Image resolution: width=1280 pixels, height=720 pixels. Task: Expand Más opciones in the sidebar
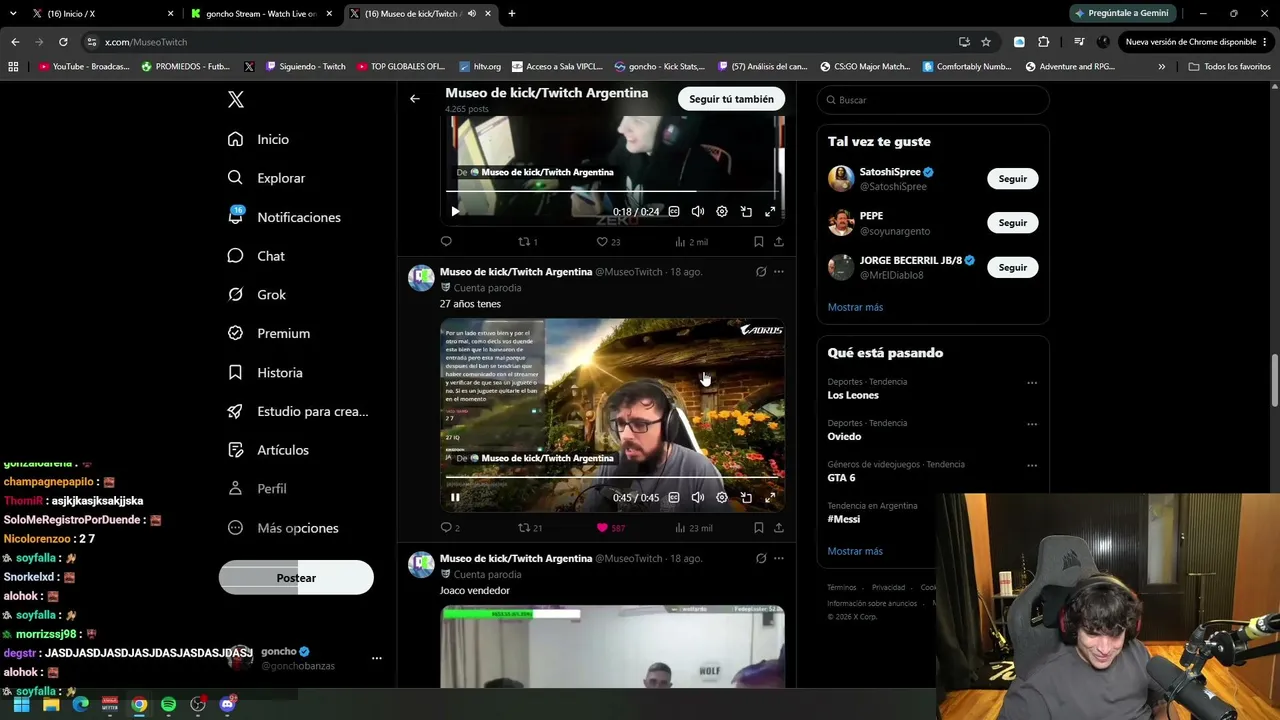pos(283,528)
